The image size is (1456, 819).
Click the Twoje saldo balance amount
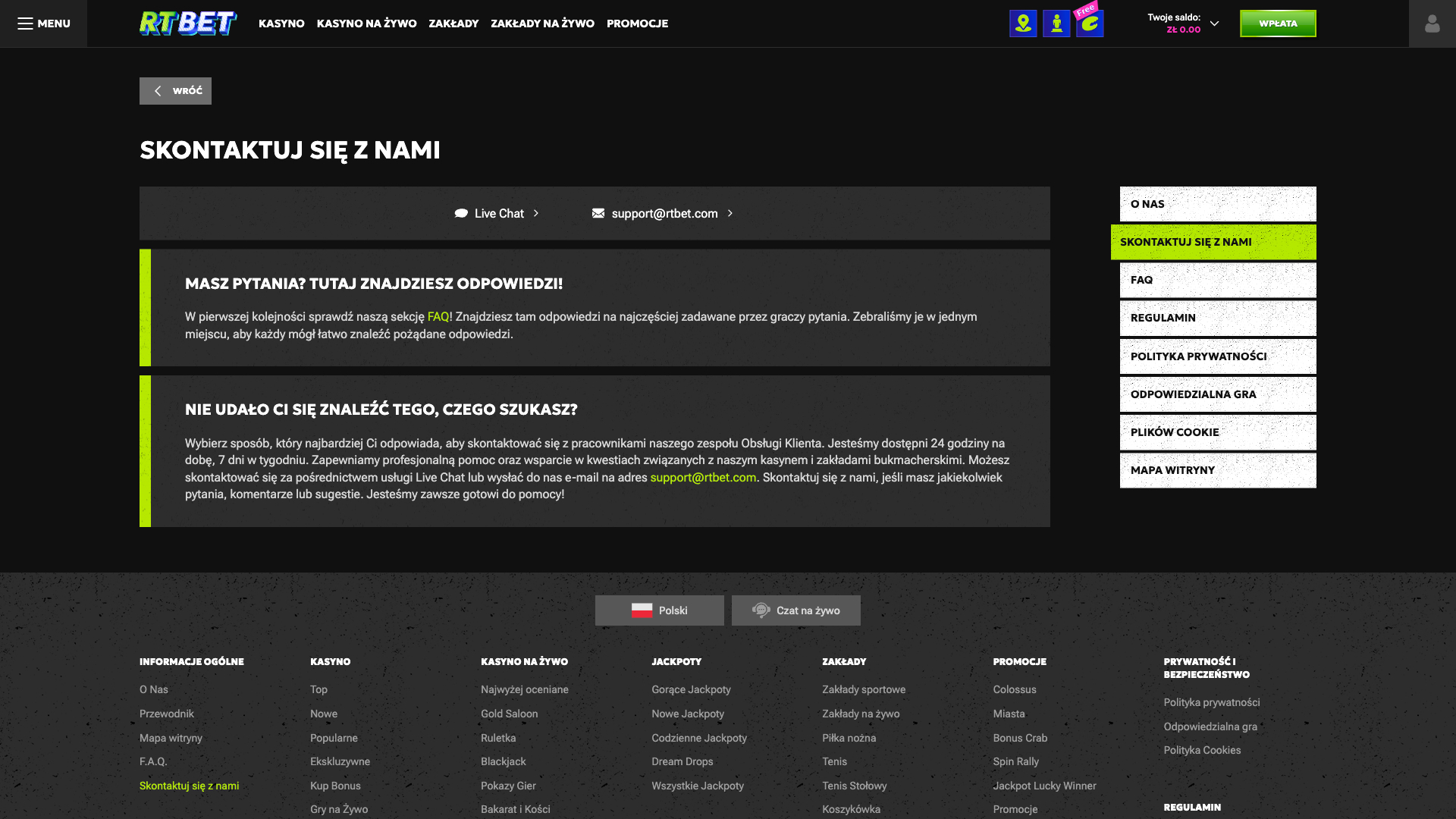(1183, 30)
